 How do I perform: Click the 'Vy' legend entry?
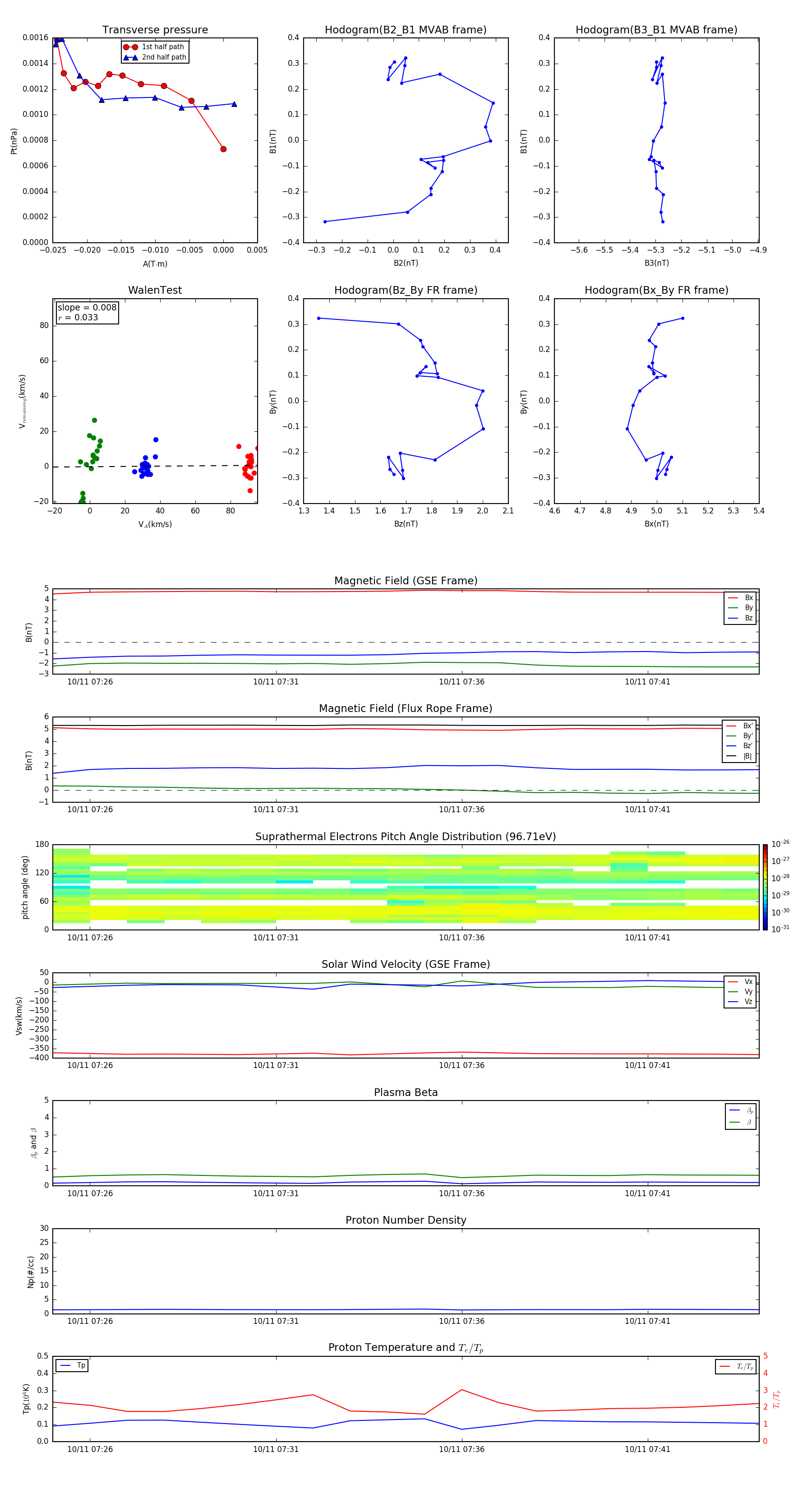click(x=740, y=991)
